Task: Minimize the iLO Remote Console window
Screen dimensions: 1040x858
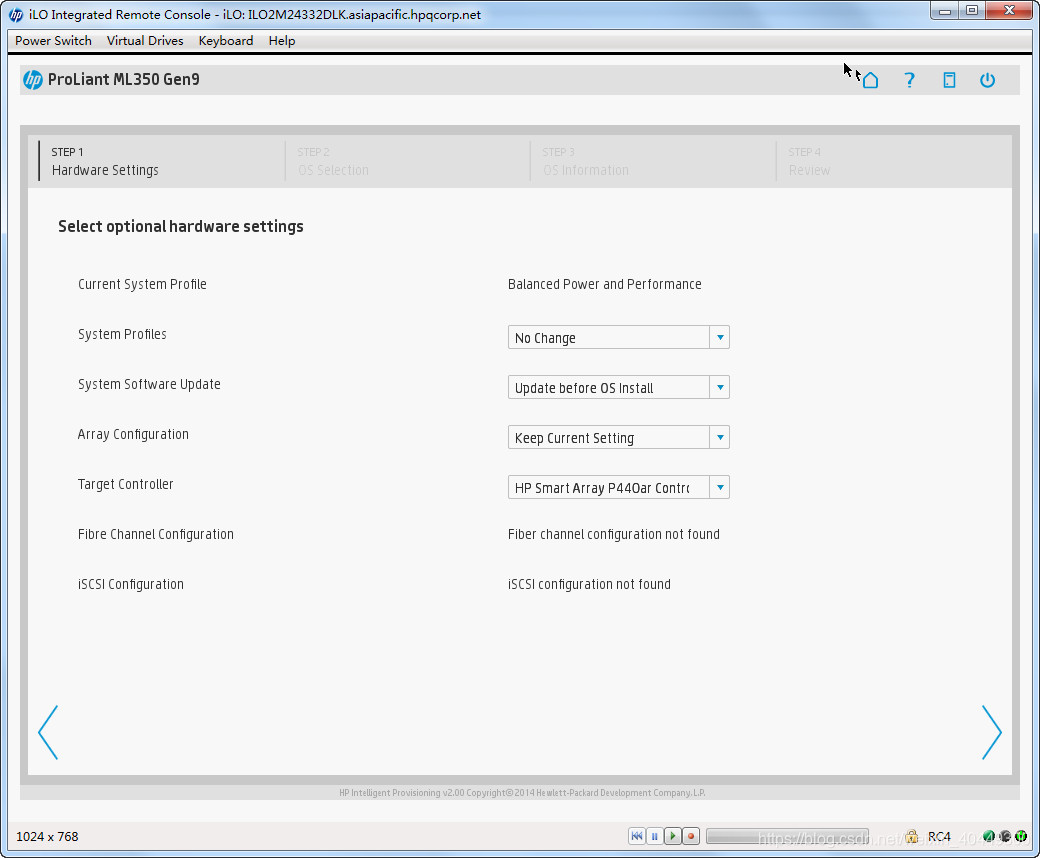Action: pos(945,11)
